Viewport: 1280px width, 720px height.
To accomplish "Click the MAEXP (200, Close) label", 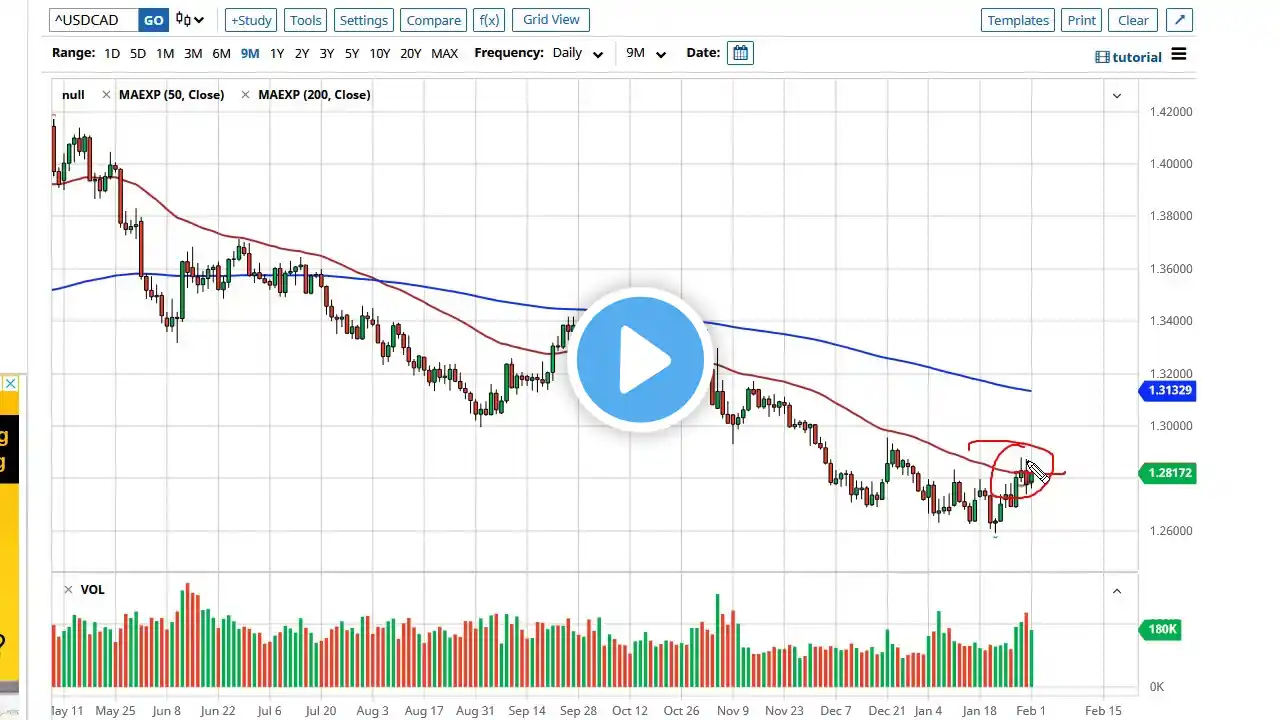I will [314, 94].
